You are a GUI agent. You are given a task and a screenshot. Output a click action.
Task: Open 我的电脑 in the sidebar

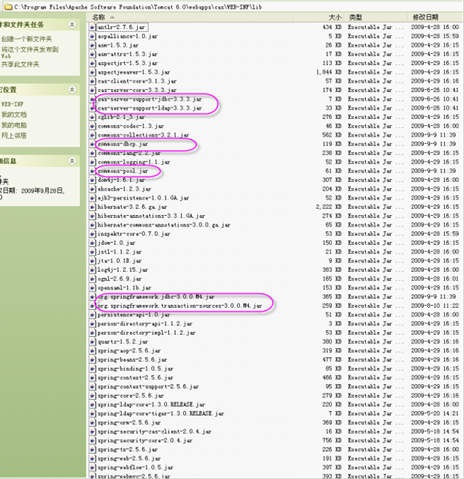tap(14, 125)
